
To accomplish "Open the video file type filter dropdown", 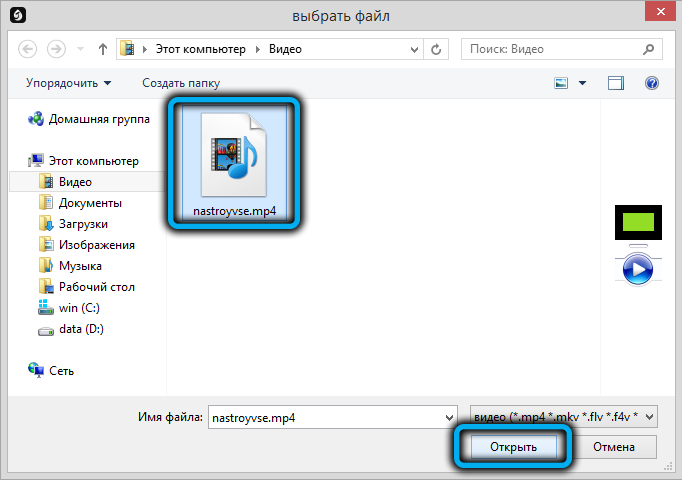I will 563,417.
